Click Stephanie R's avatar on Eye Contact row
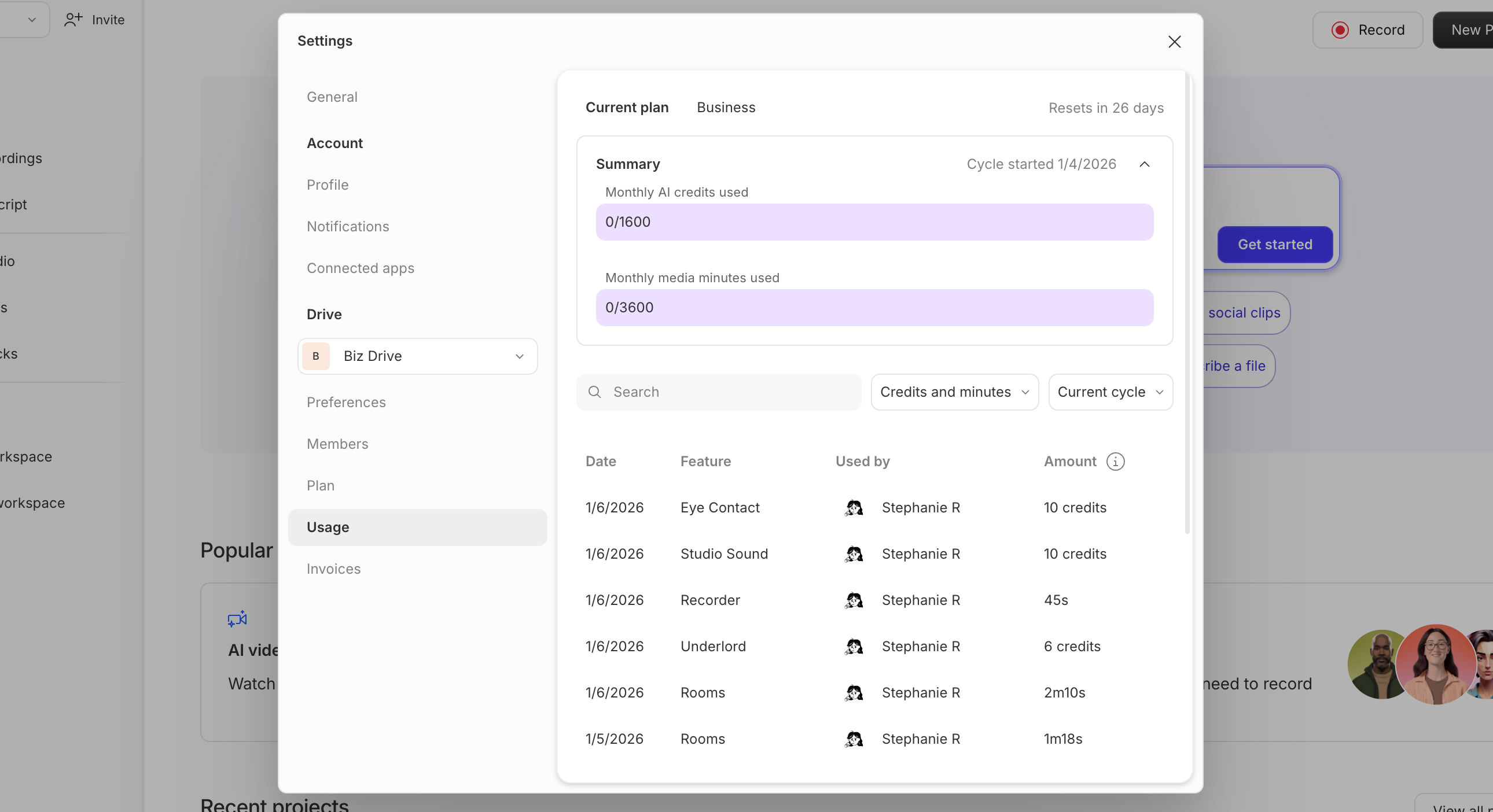 pyautogui.click(x=852, y=508)
